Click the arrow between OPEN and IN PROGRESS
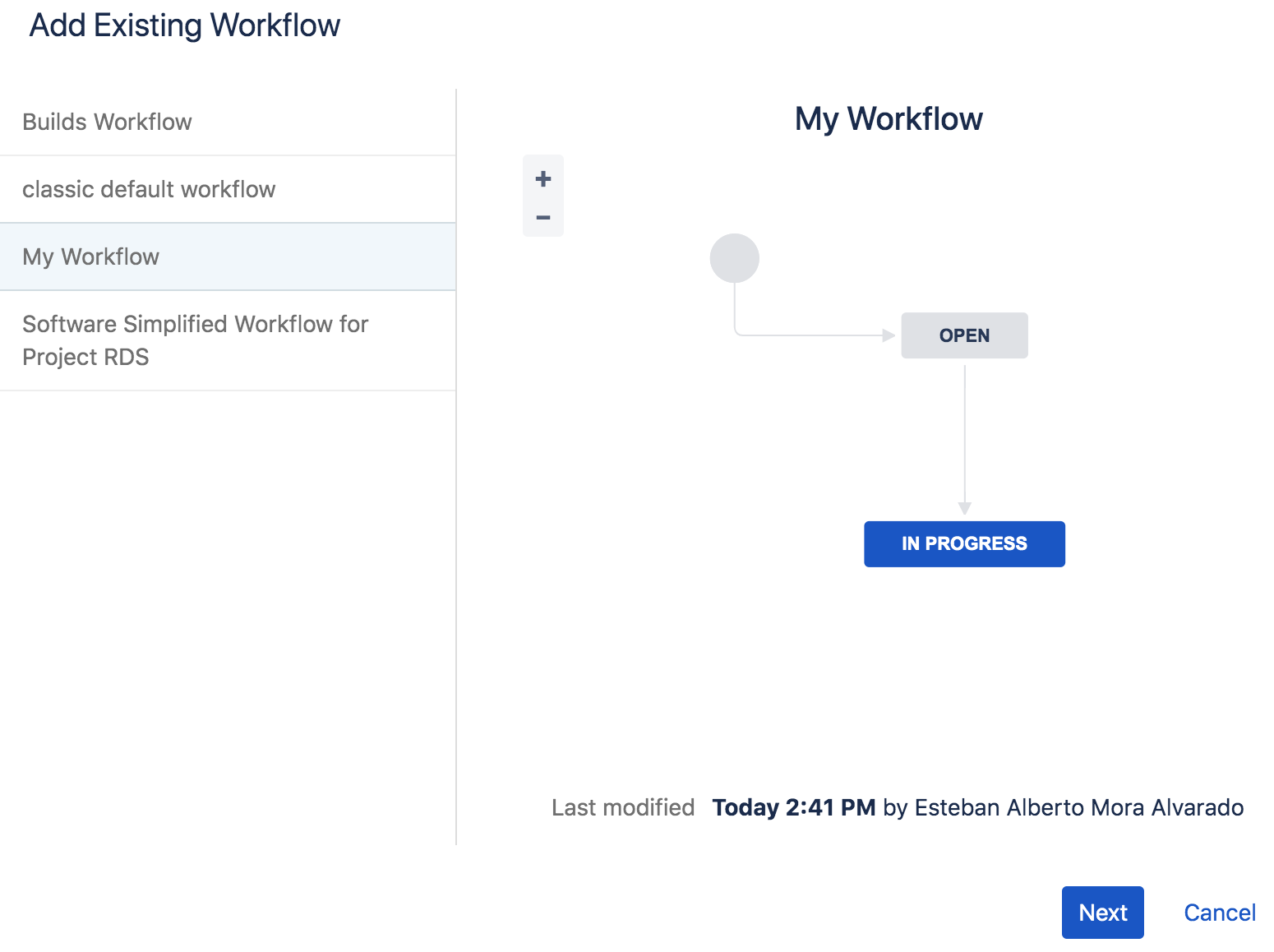The image size is (1274, 952). click(x=964, y=436)
